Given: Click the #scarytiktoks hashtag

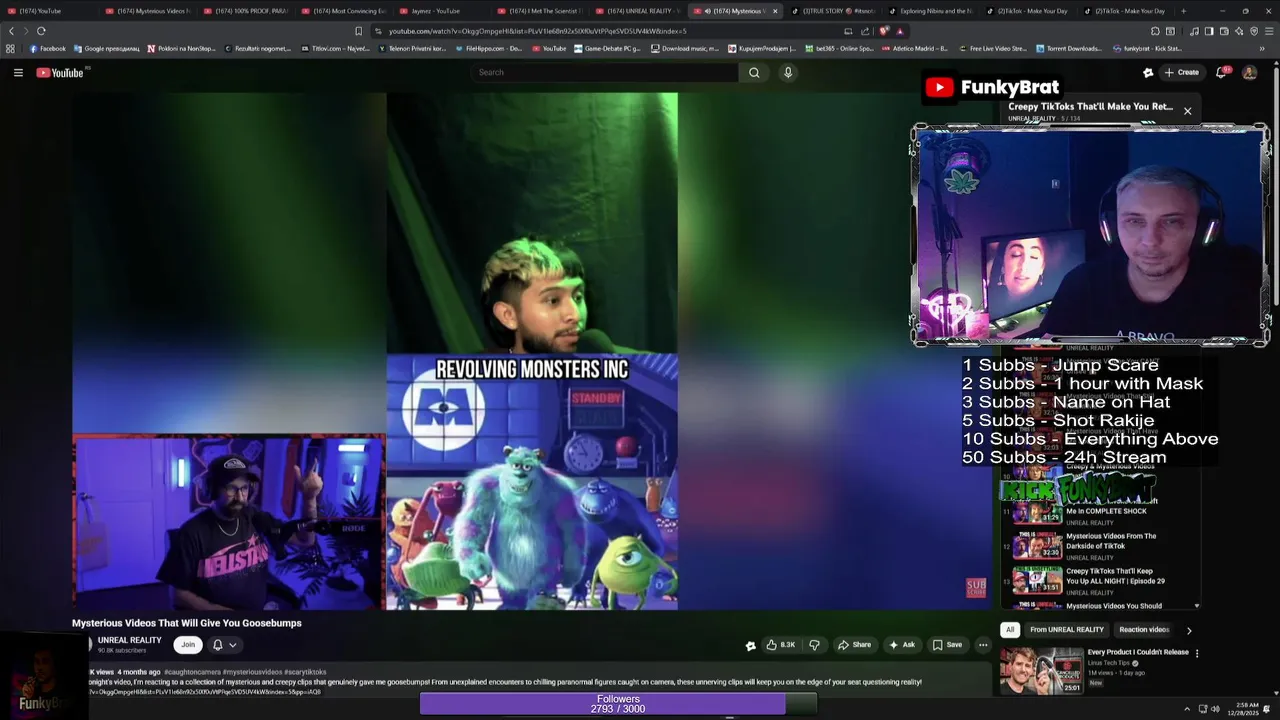Looking at the screenshot, I should (x=305, y=672).
